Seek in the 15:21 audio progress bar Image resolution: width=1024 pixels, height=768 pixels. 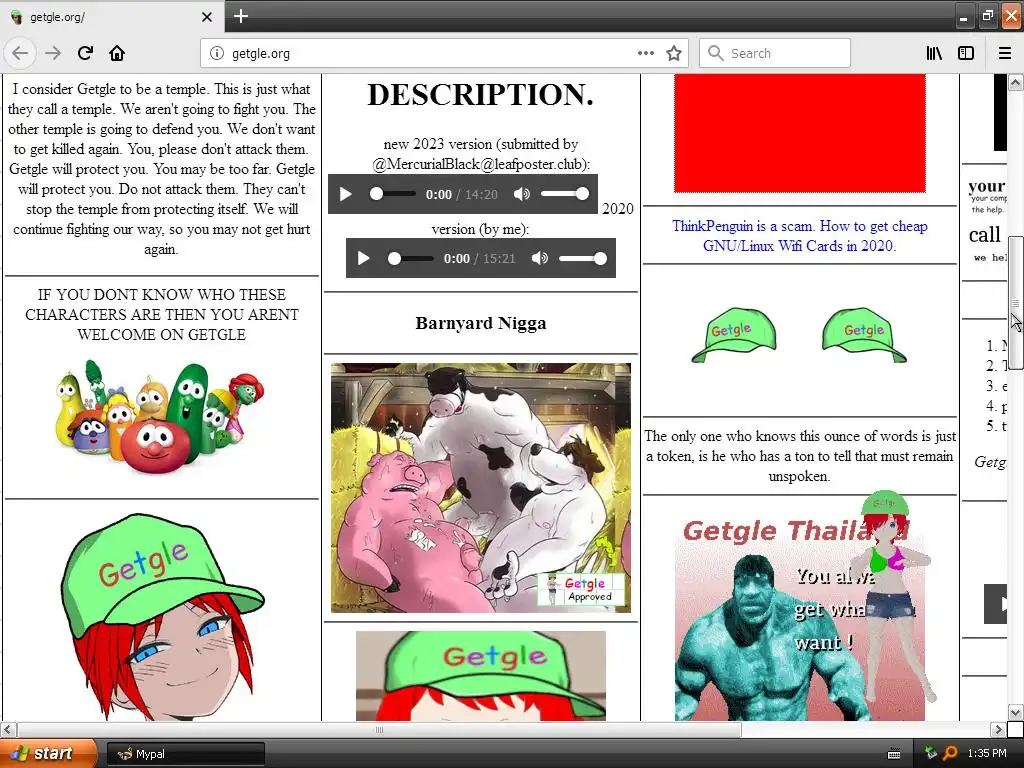point(410,259)
